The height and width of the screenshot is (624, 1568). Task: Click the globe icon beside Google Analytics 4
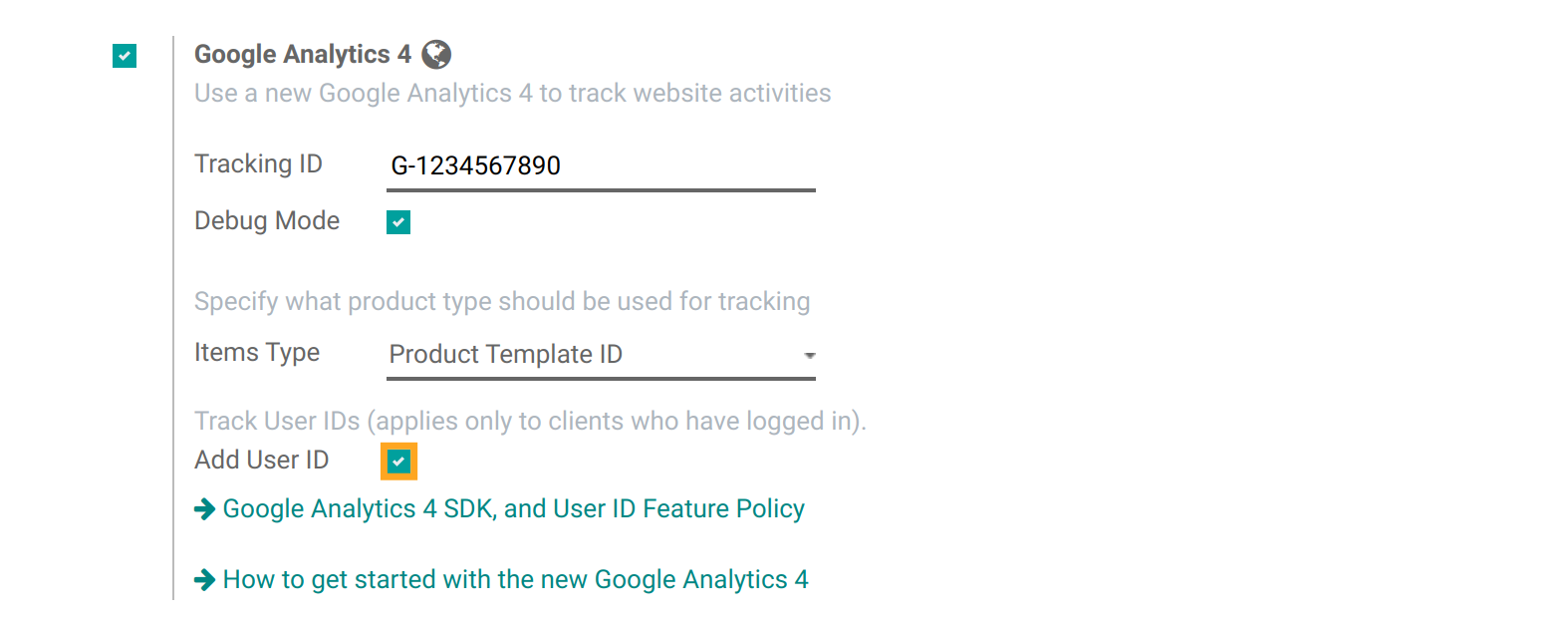pyautogui.click(x=436, y=54)
